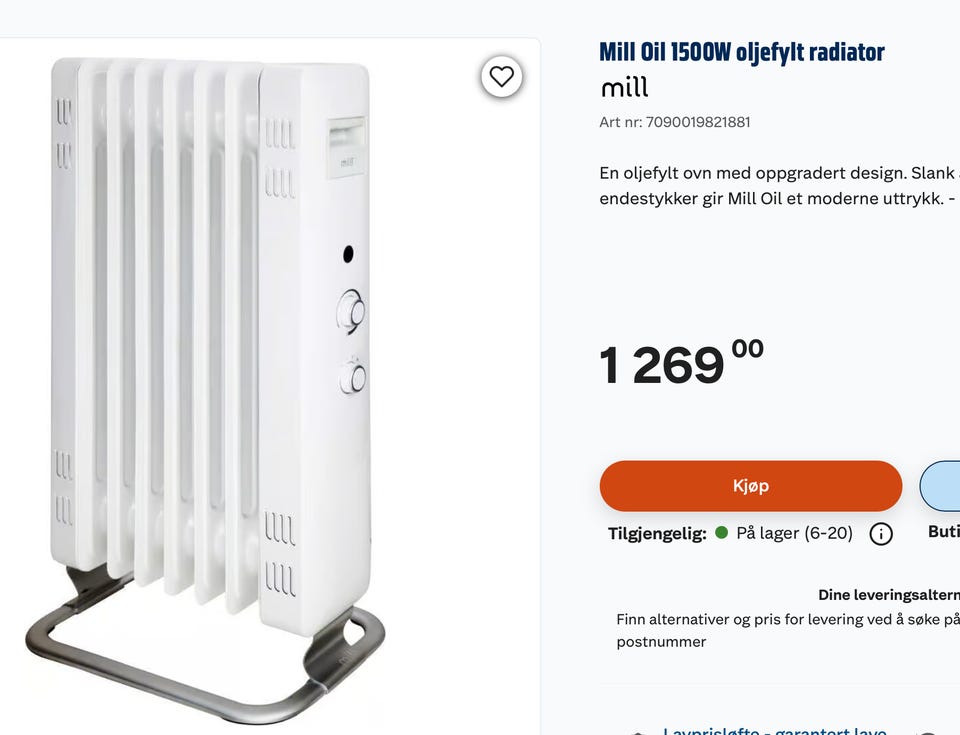Click the 1 269 price
This screenshot has height=735, width=960.
pyautogui.click(x=681, y=363)
